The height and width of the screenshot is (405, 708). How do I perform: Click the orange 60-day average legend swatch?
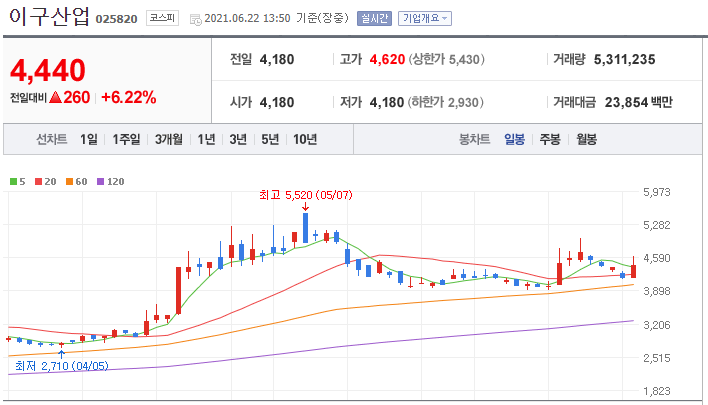pos(70,182)
